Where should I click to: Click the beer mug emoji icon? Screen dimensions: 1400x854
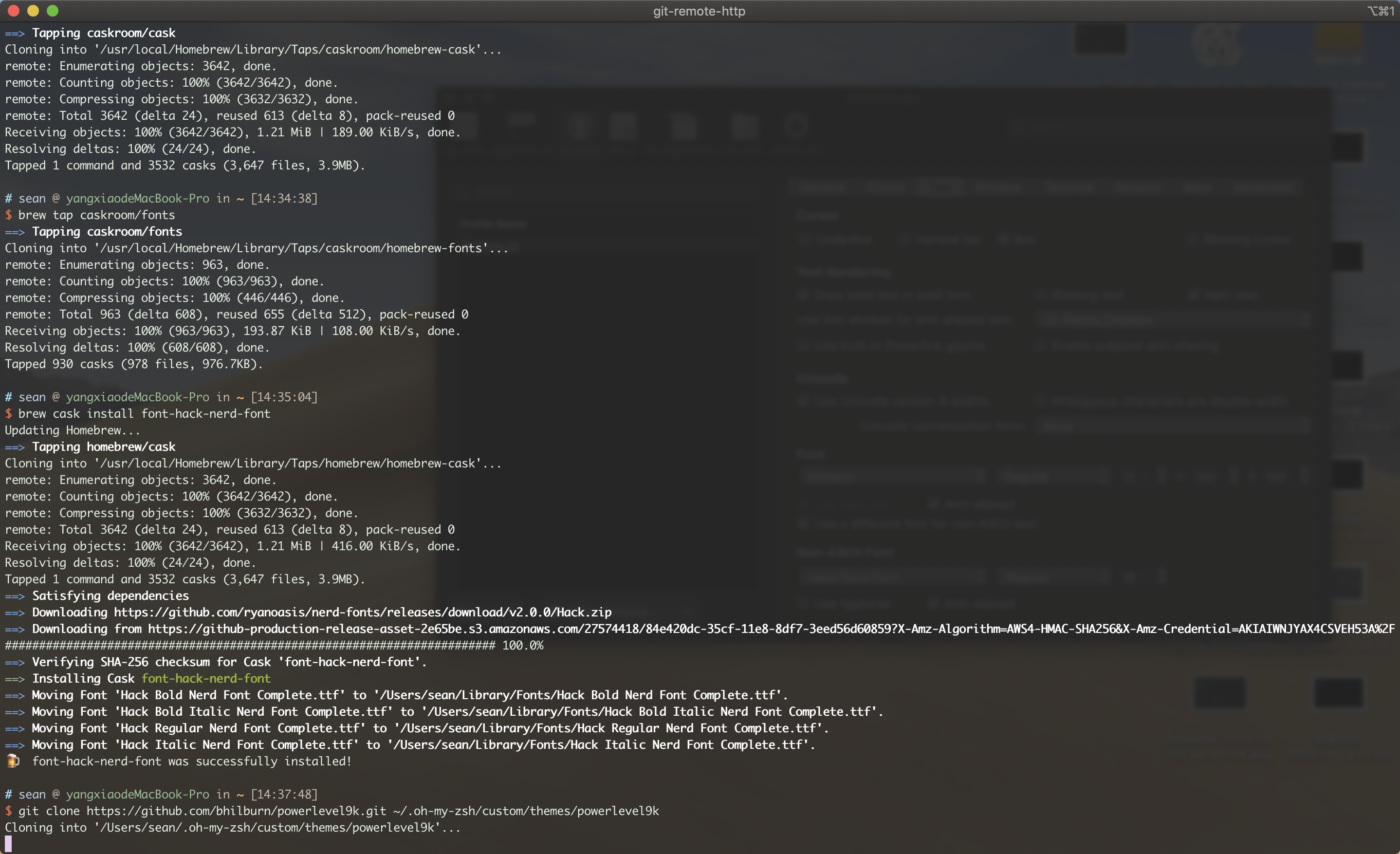pos(13,761)
